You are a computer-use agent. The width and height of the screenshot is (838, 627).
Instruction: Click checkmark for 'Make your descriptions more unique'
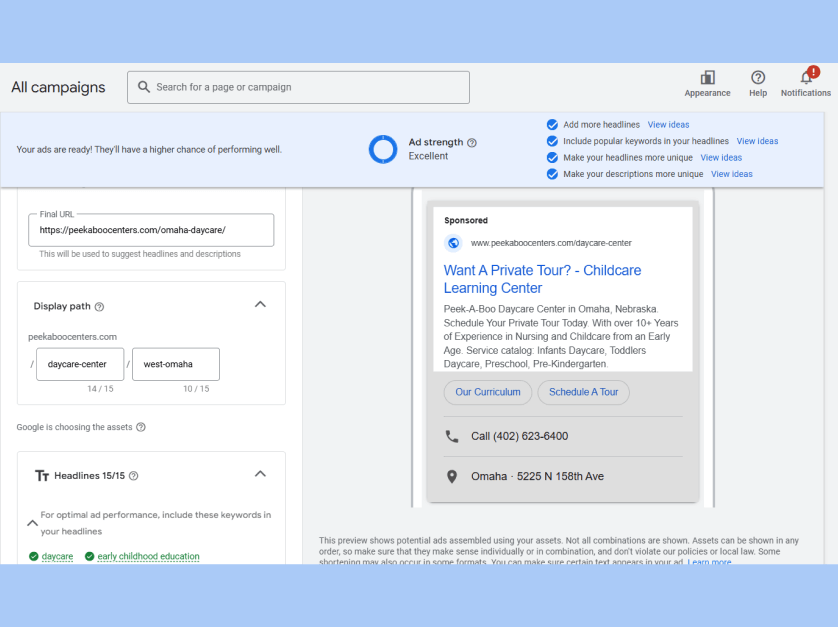(552, 174)
